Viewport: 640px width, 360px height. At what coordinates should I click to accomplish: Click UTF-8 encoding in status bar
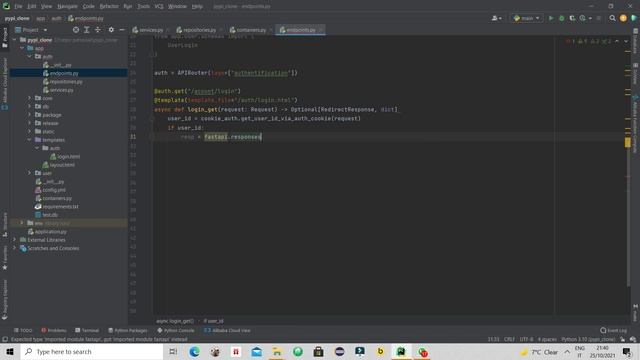[x=526, y=339]
